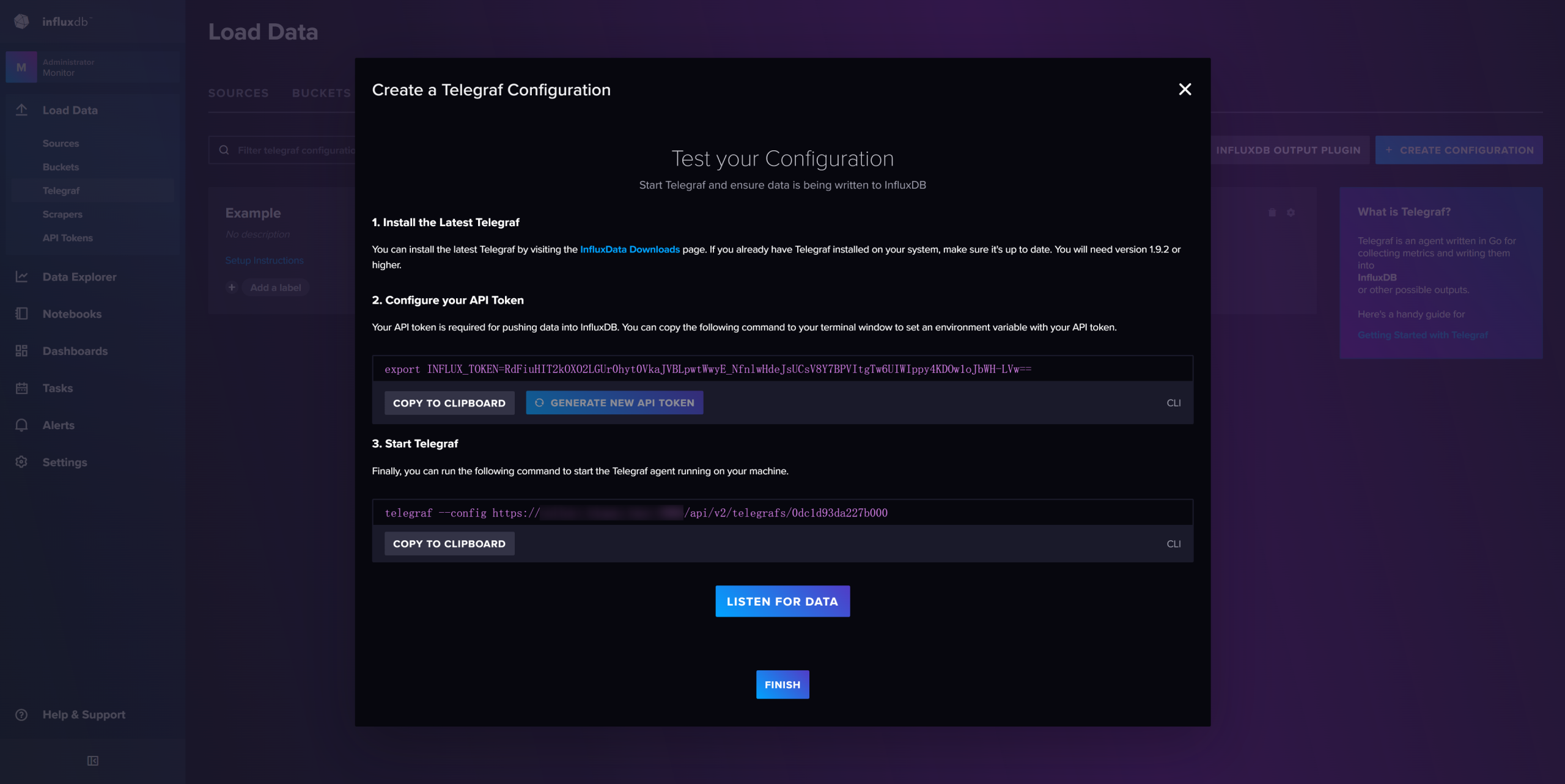Click the filter search magnifier icon

pyautogui.click(x=224, y=150)
